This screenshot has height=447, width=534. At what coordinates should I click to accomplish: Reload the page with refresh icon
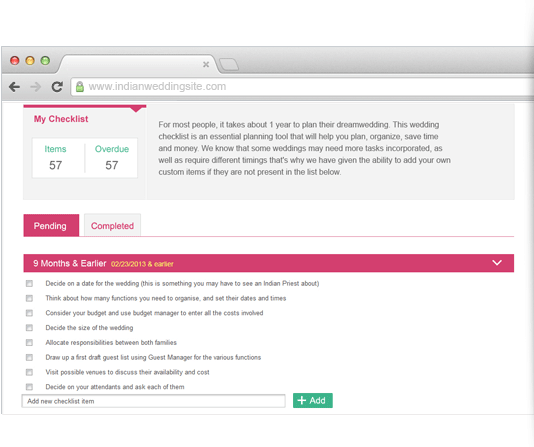coord(57,87)
